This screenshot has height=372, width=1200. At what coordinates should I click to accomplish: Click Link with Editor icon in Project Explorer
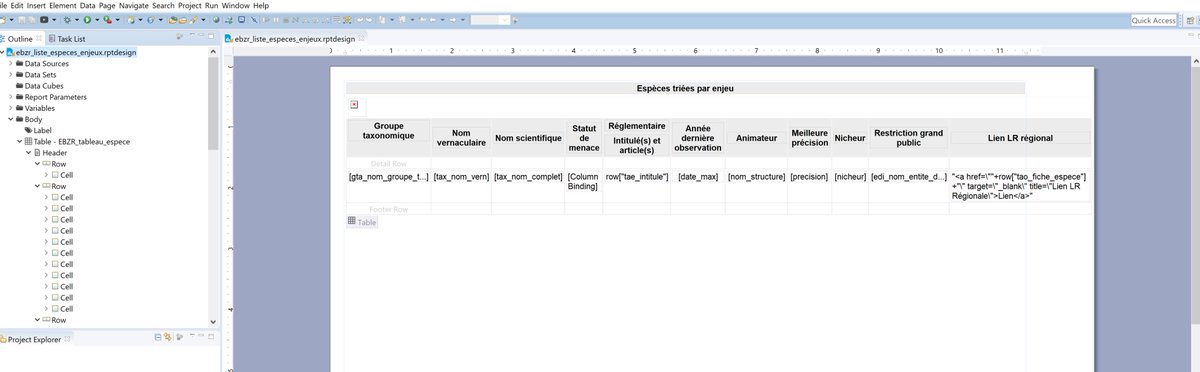[168, 337]
